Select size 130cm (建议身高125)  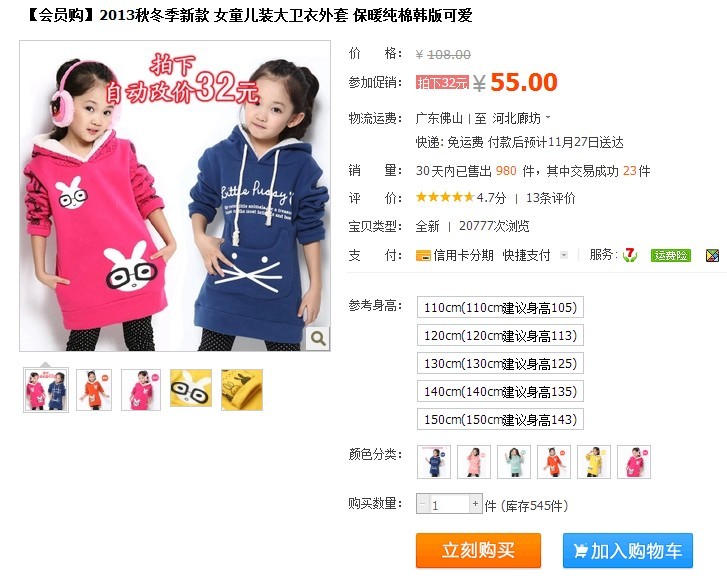click(500, 363)
